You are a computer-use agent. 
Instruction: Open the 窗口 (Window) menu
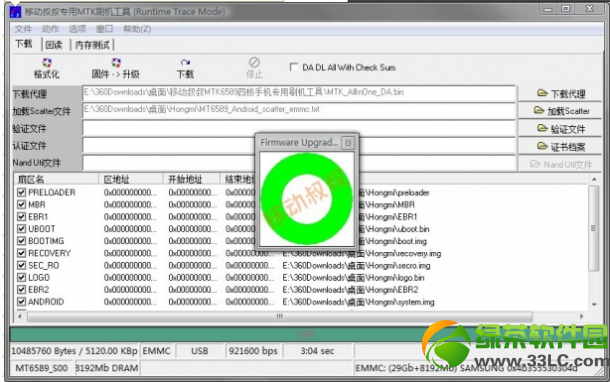(104, 29)
